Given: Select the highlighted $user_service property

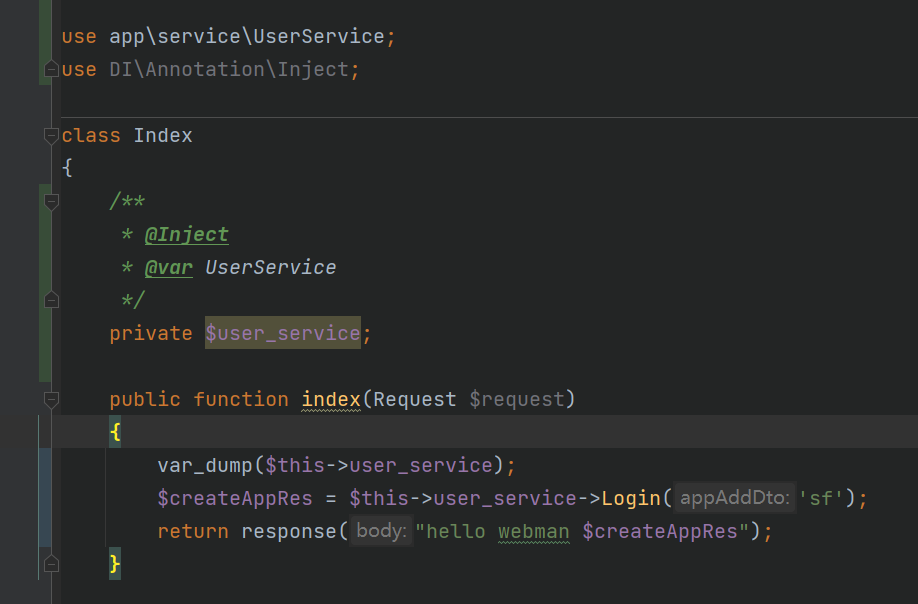Looking at the screenshot, I should tap(283, 333).
